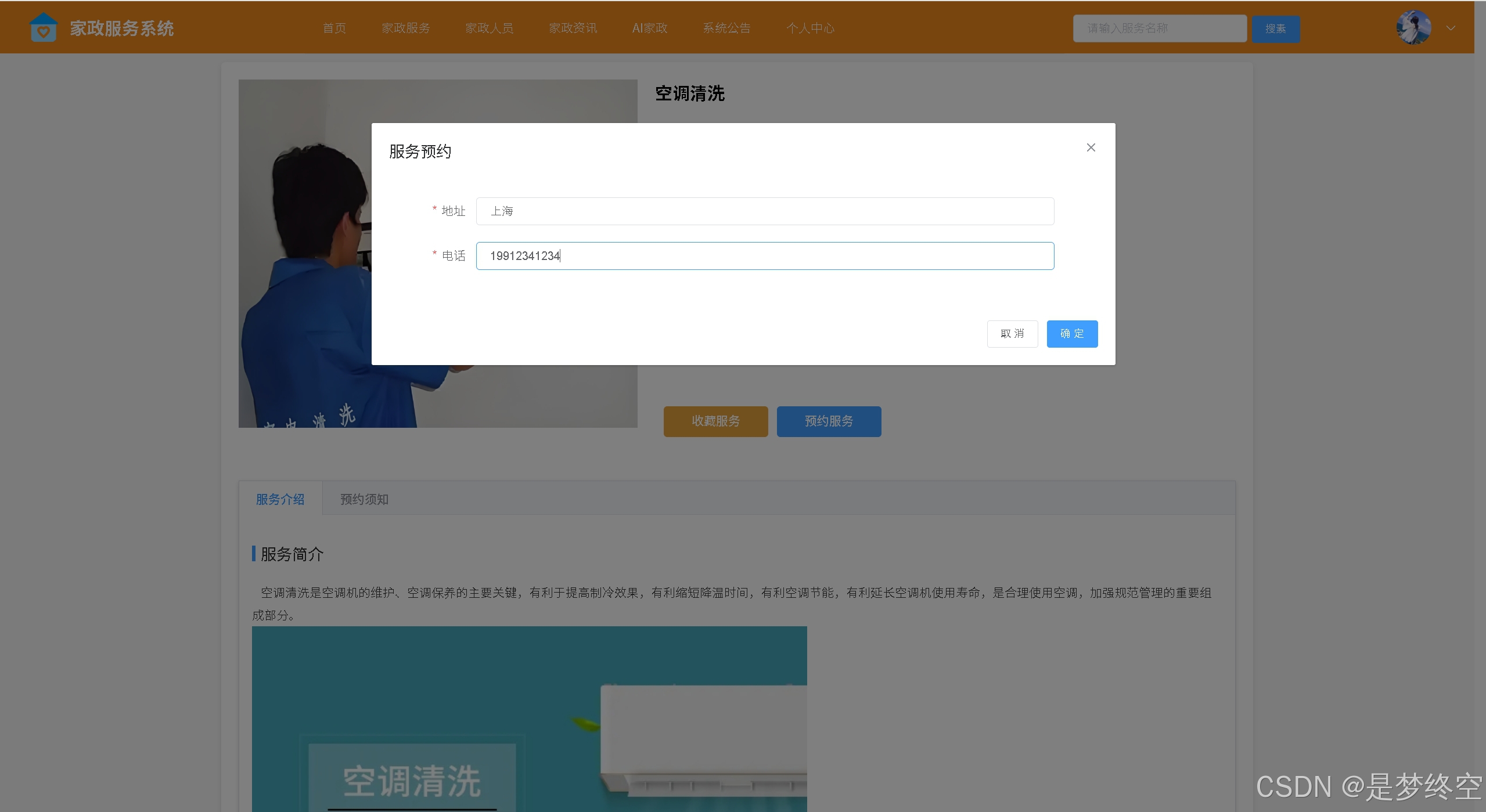This screenshot has height=812, width=1486.
Task: Click the service name search box
Action: click(x=1159, y=28)
